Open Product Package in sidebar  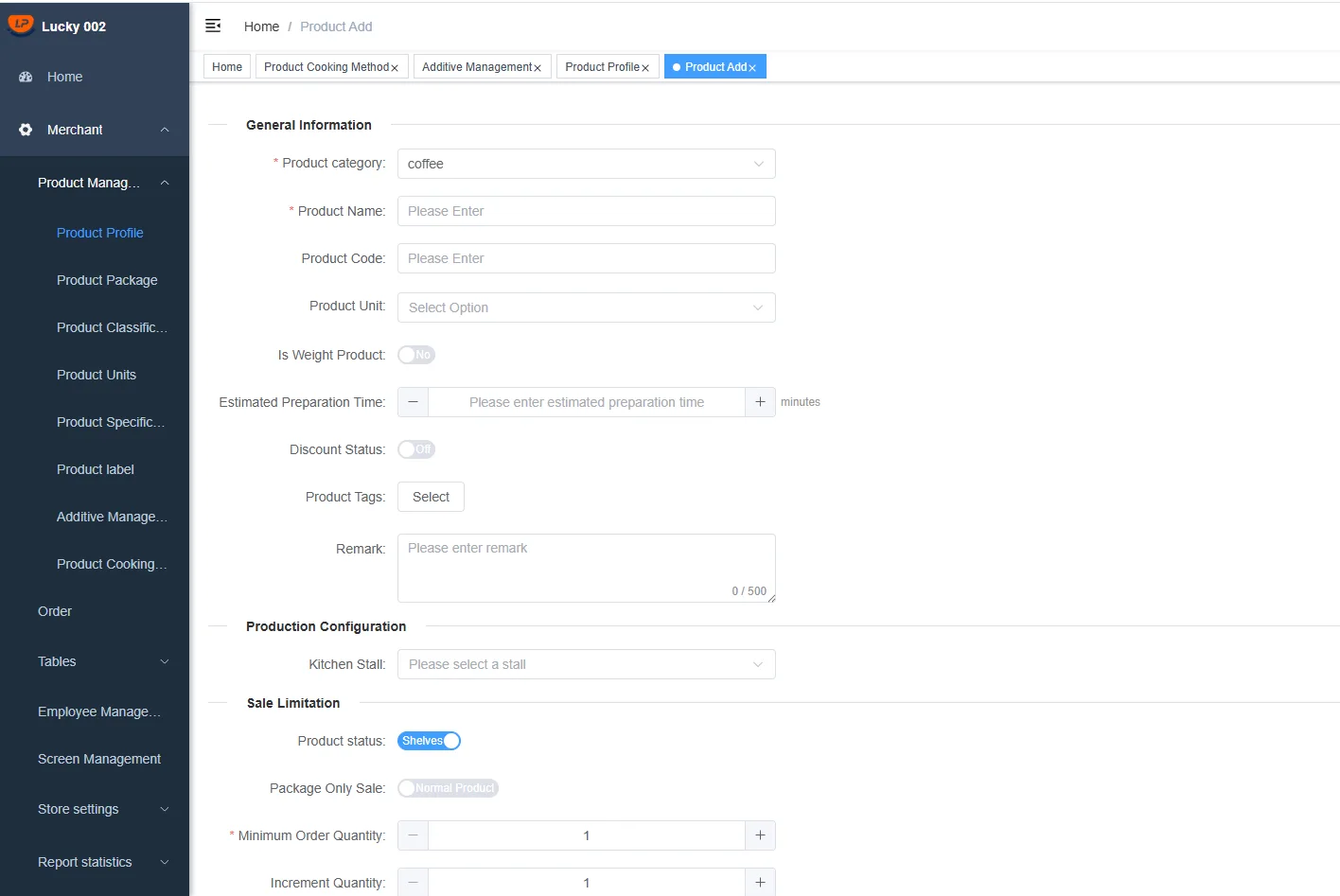coord(107,280)
